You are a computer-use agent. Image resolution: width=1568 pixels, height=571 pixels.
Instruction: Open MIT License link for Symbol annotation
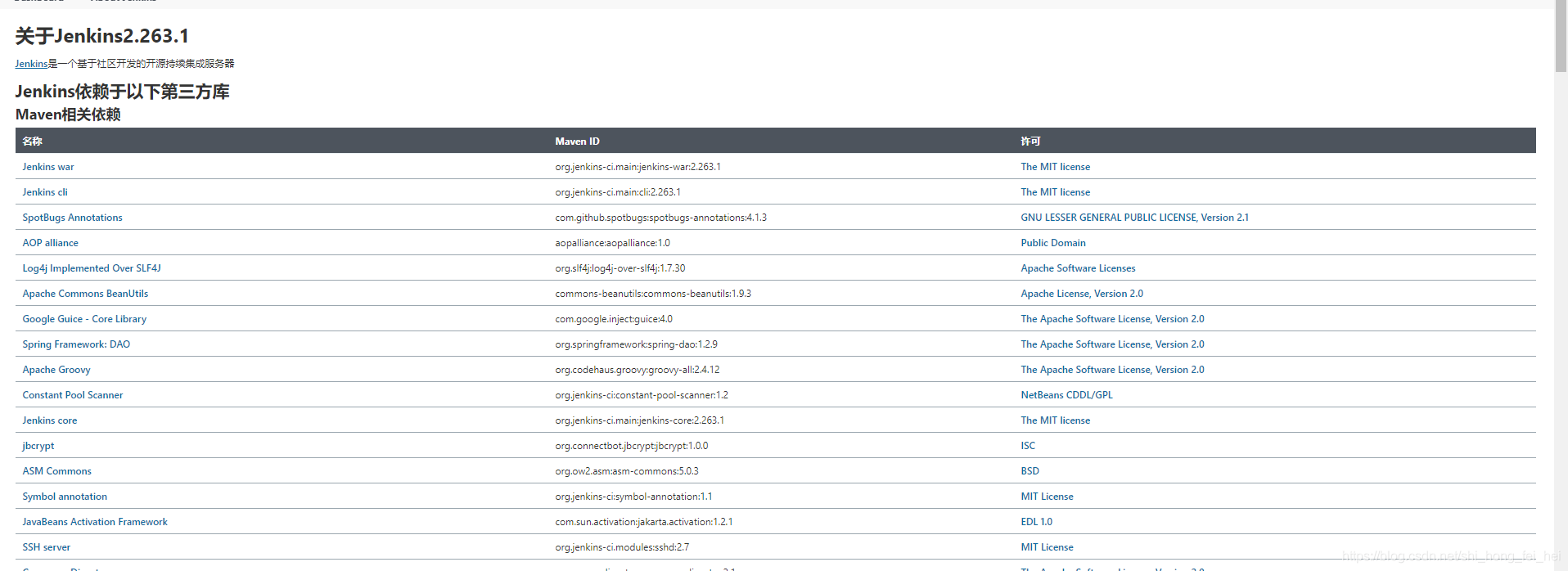click(x=1048, y=497)
